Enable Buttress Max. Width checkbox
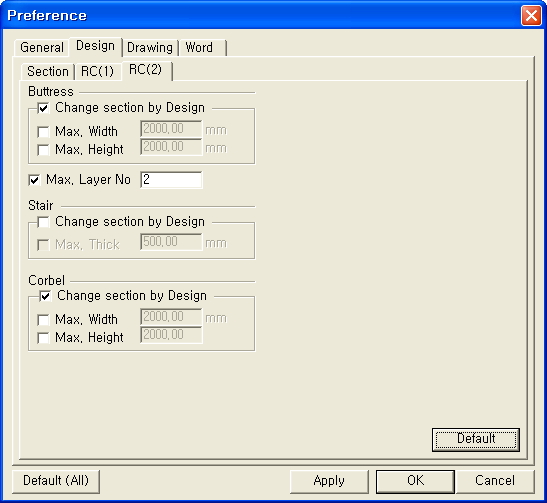547x503 pixels. pos(43,132)
